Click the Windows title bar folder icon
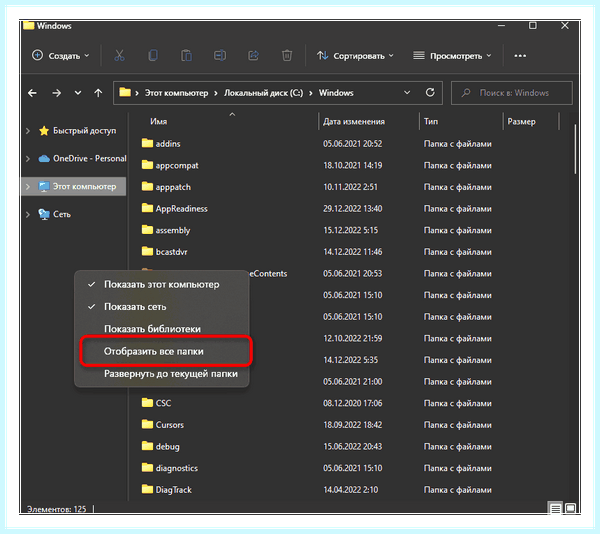The image size is (600, 534). pyautogui.click(x=29, y=25)
